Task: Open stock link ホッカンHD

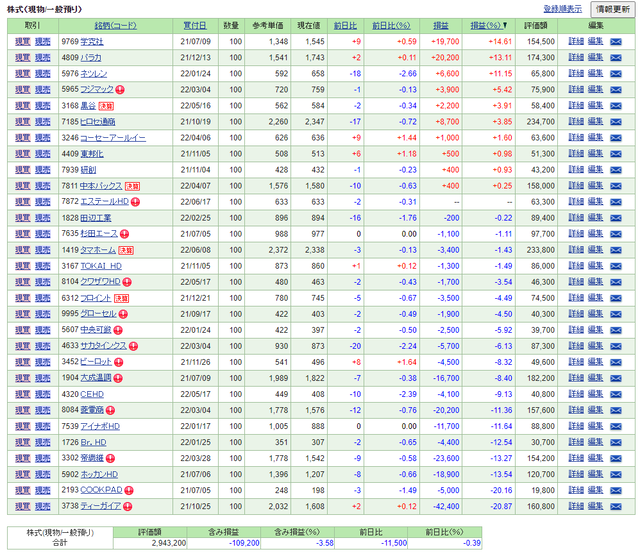Action: tap(99, 474)
